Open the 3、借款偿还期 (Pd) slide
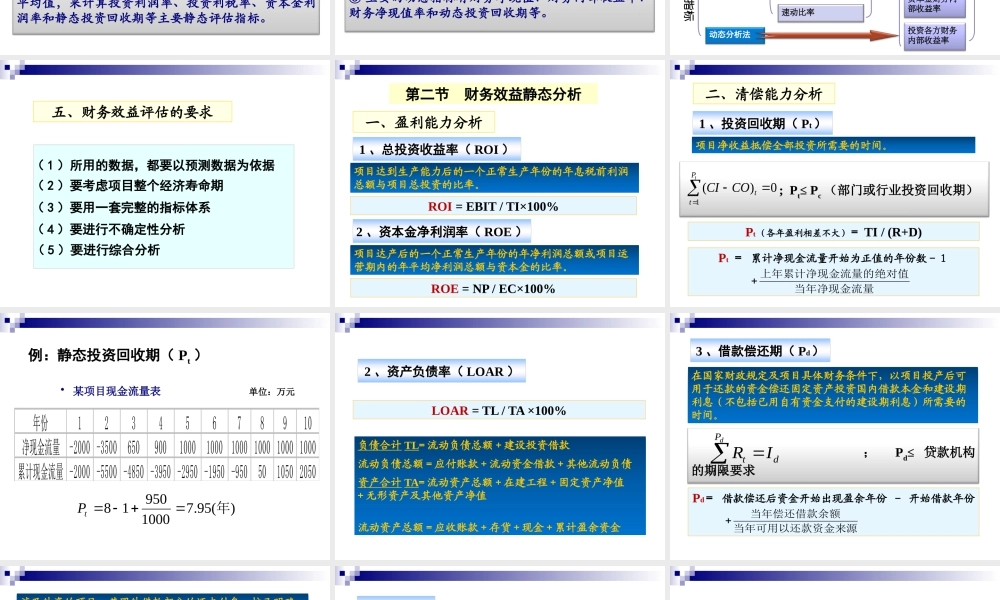 [x=835, y=436]
